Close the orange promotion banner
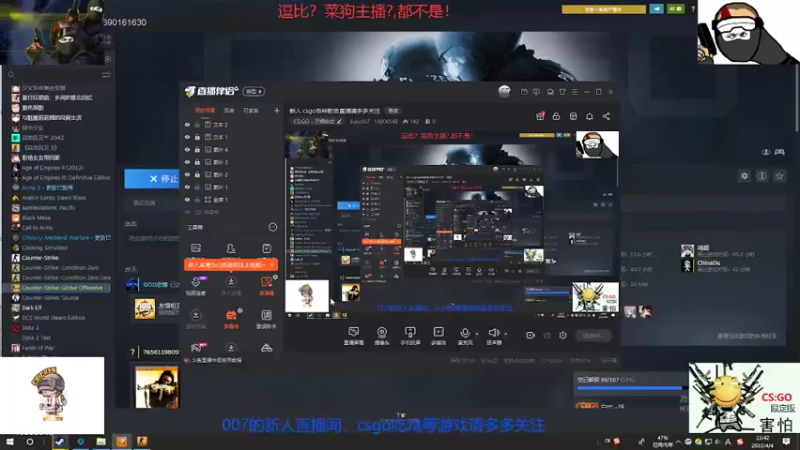Image resolution: width=800 pixels, height=450 pixels. pyautogui.click(x=273, y=265)
